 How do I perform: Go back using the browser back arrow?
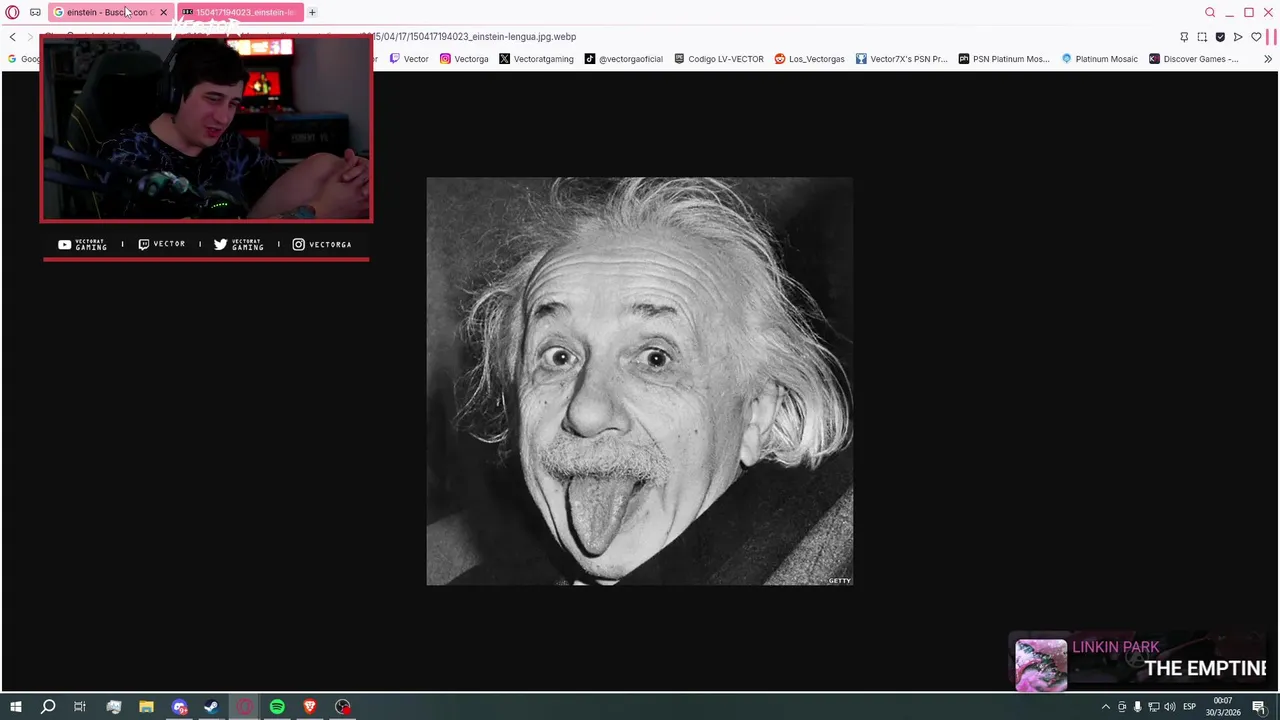12,37
